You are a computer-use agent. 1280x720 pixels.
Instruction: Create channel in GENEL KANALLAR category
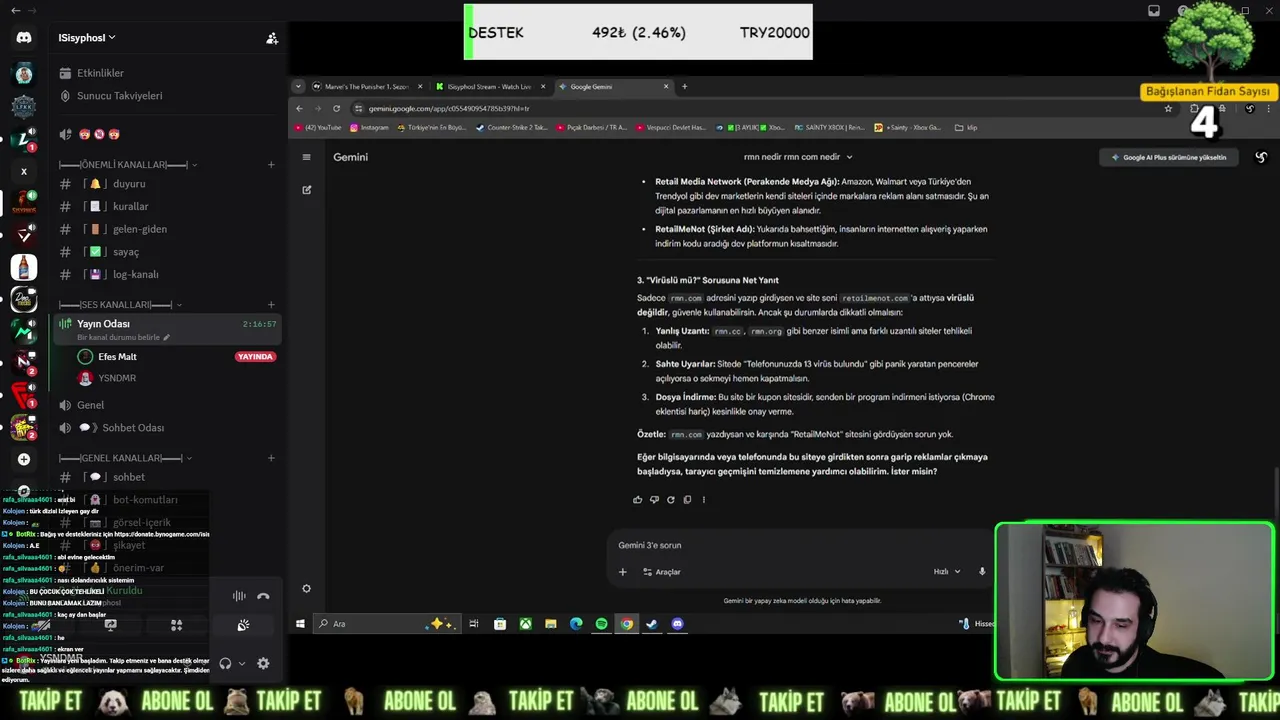point(271,458)
